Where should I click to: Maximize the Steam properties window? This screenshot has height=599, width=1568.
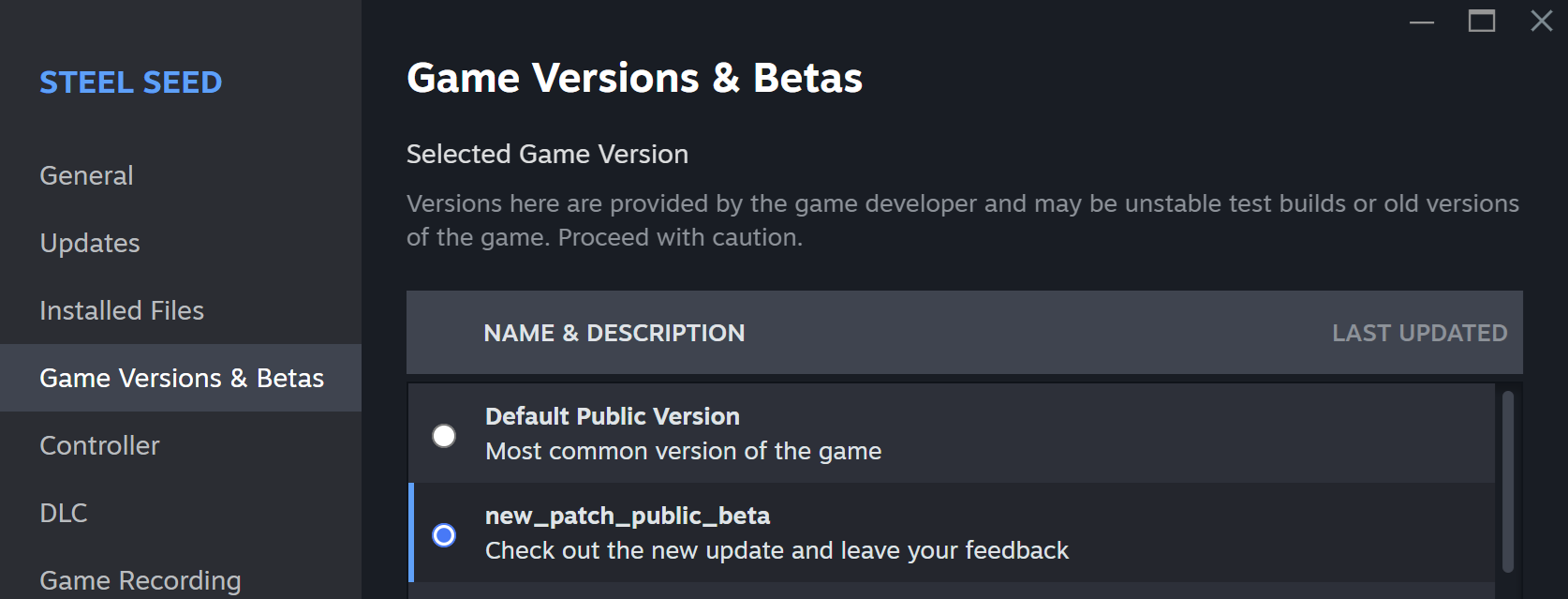(x=1482, y=22)
